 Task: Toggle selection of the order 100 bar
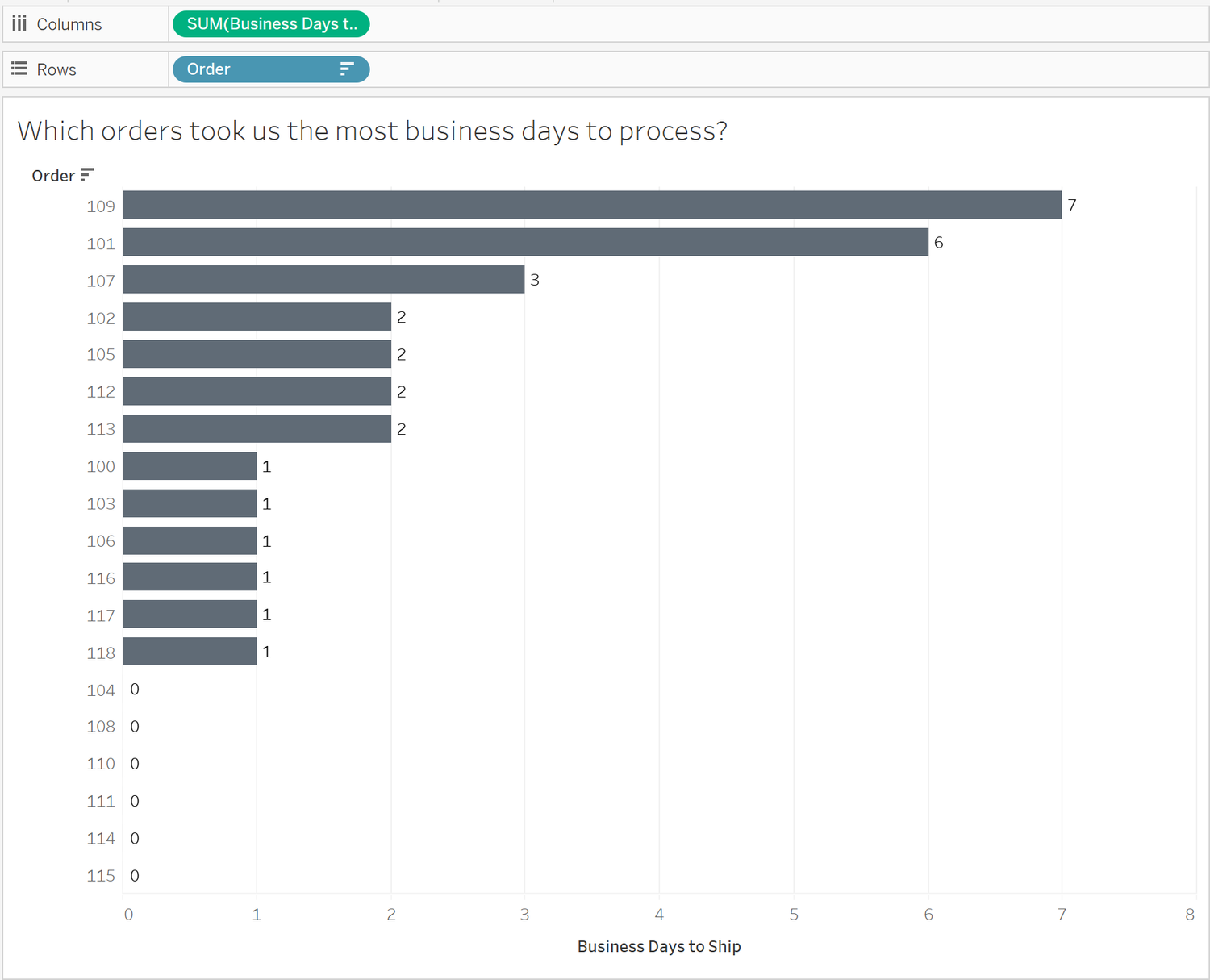190,465
